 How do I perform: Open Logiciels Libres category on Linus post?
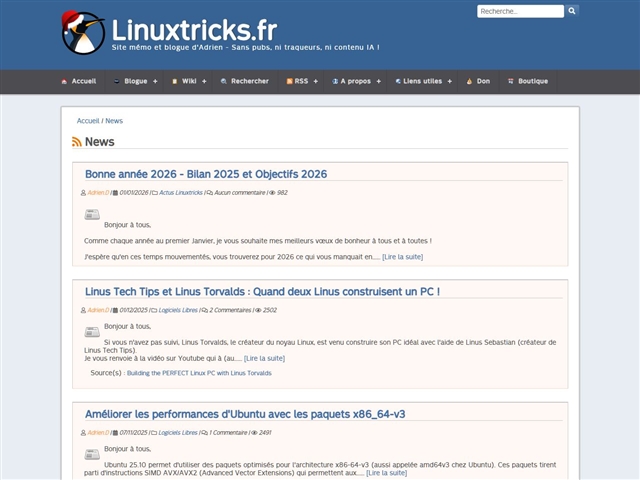point(178,310)
